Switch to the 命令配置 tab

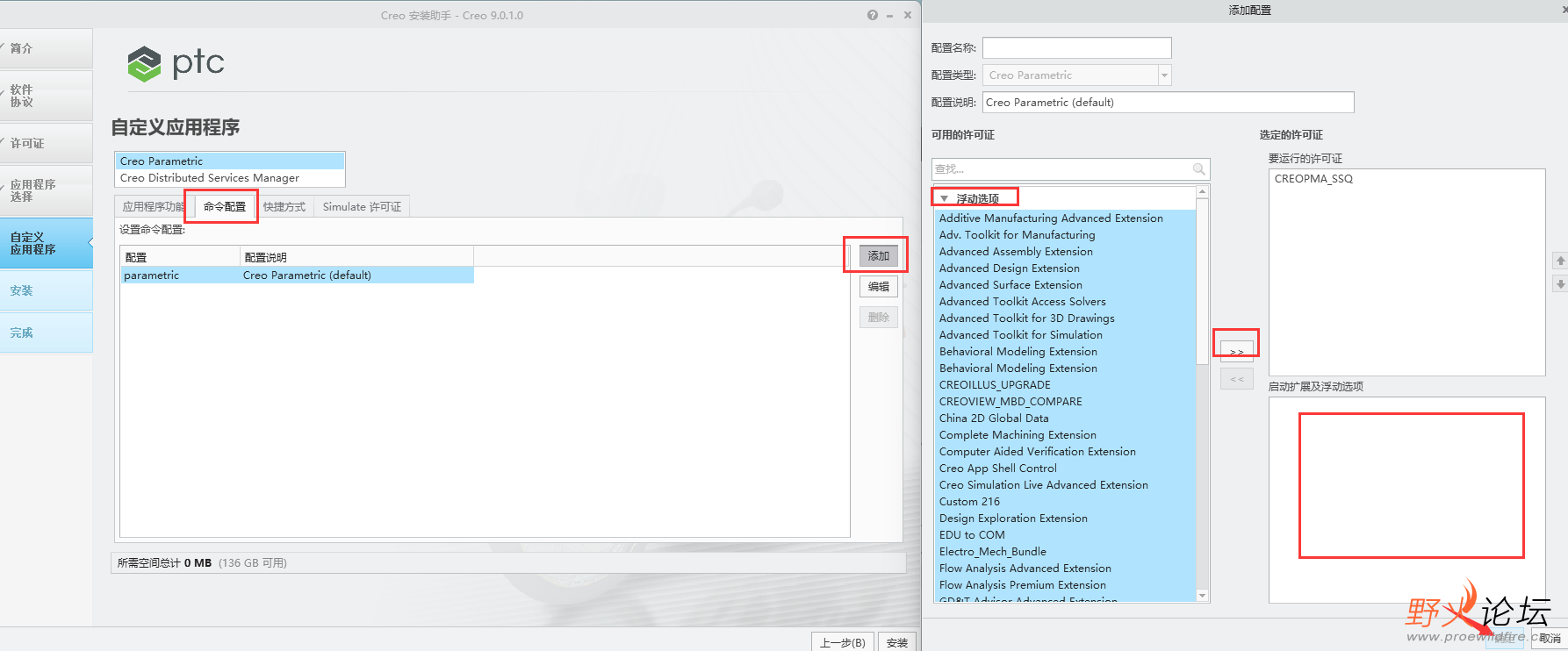tap(225, 207)
